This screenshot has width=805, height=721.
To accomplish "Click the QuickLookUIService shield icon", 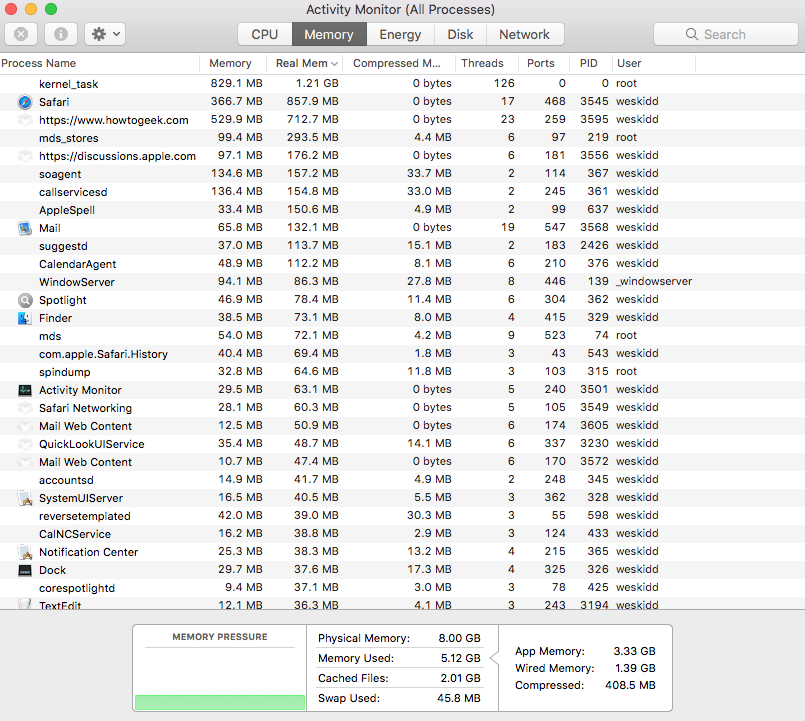I will tap(25, 444).
